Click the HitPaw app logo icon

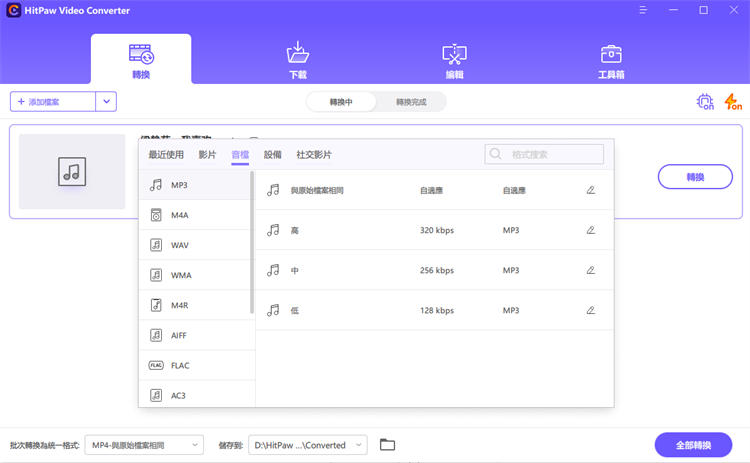click(13, 10)
